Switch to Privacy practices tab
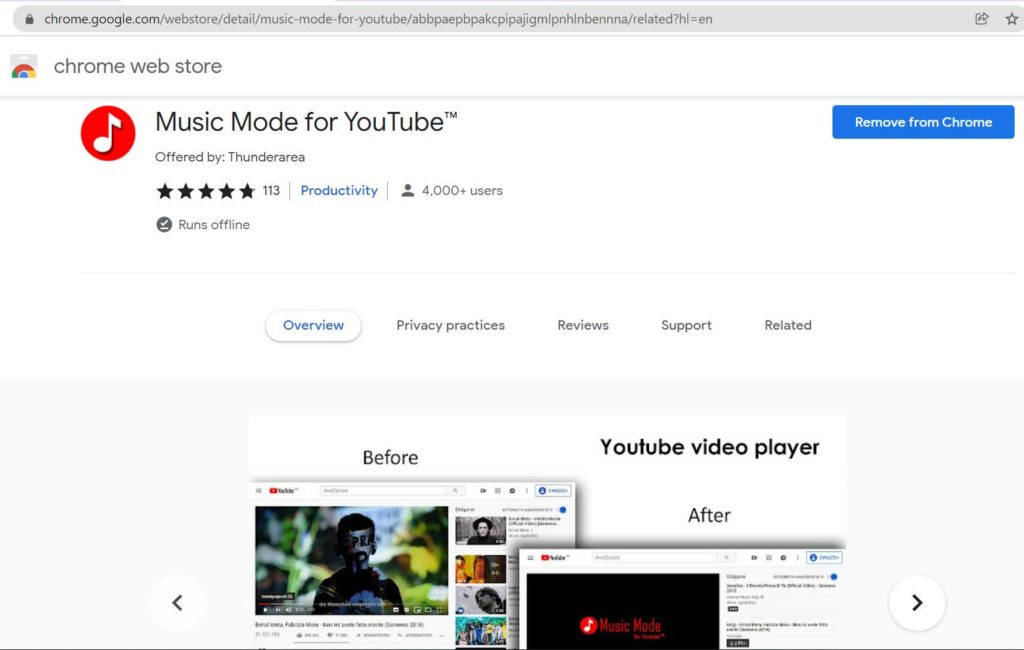The width and height of the screenshot is (1024, 650). pos(451,325)
